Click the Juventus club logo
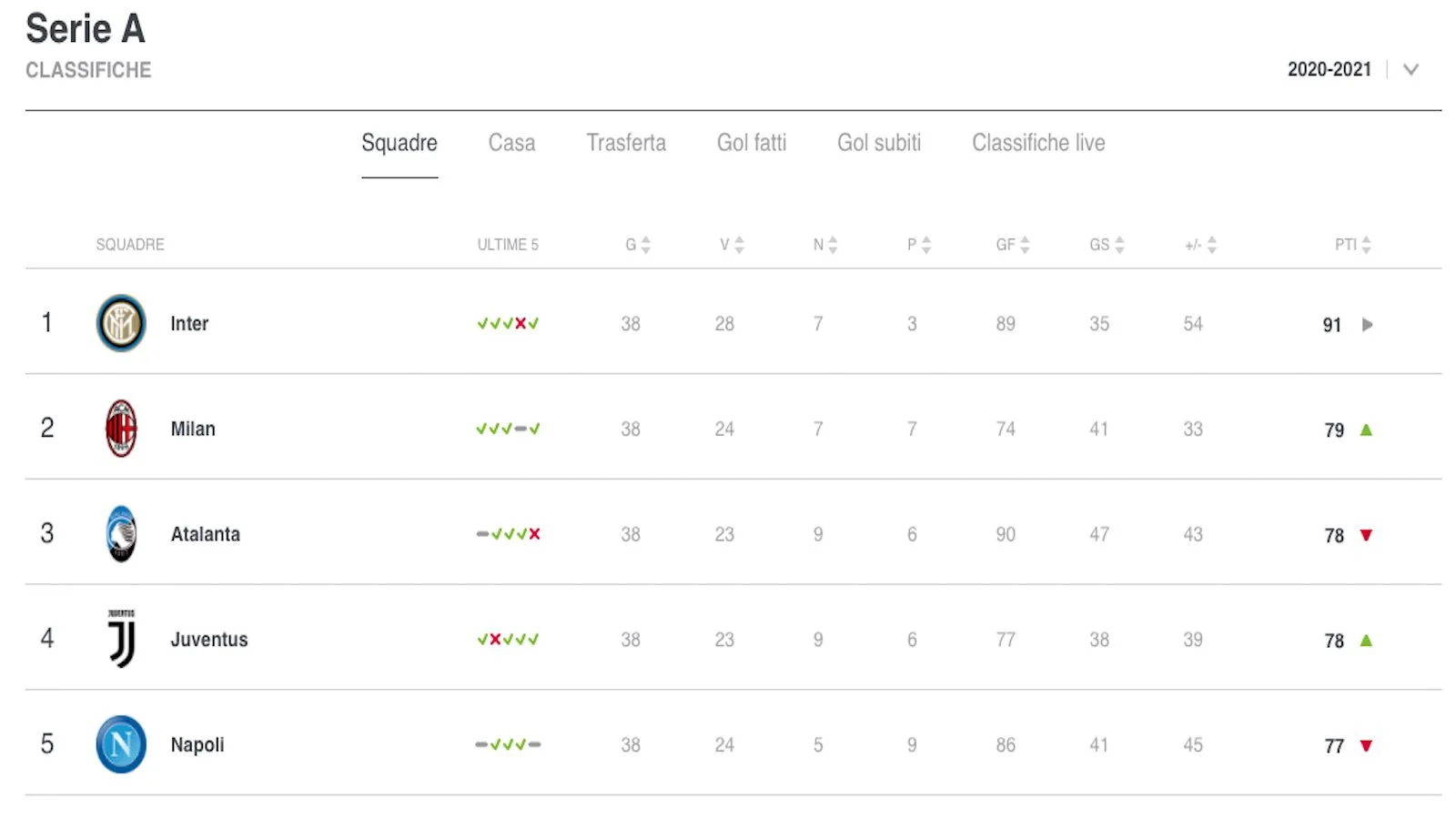1456x819 pixels. coord(121,639)
